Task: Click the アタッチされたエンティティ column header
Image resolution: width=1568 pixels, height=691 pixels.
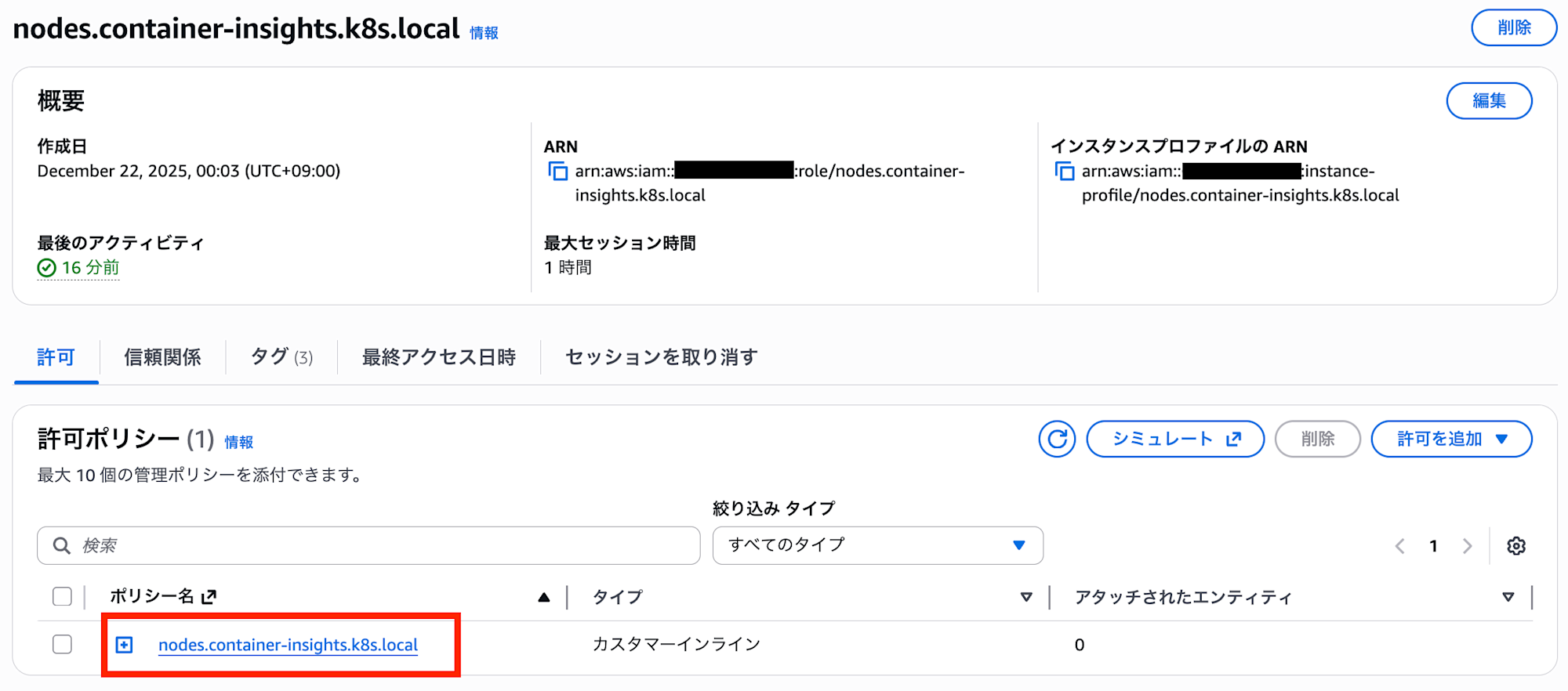Action: point(1183,597)
